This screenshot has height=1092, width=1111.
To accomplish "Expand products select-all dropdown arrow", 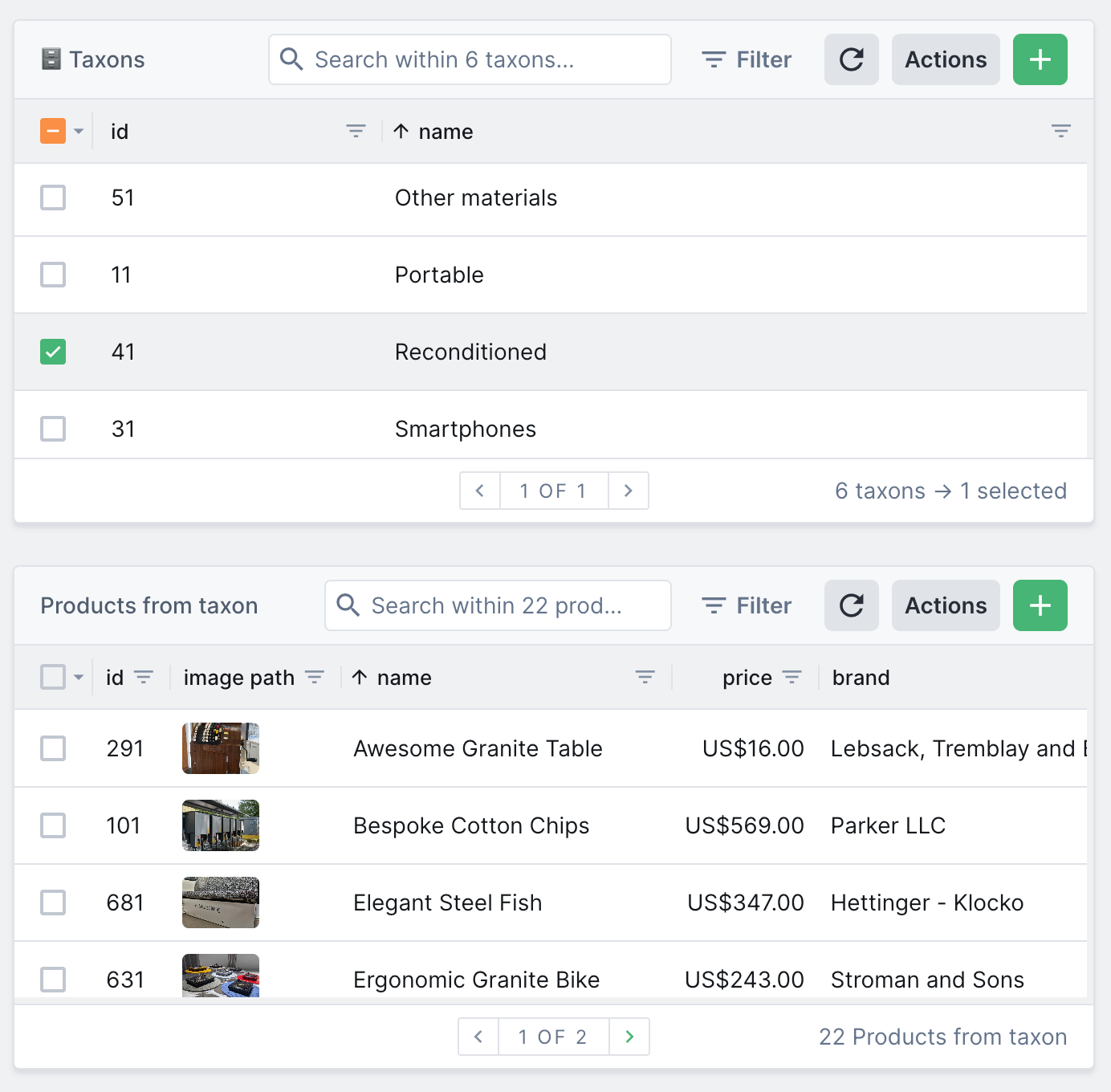I will [x=79, y=677].
